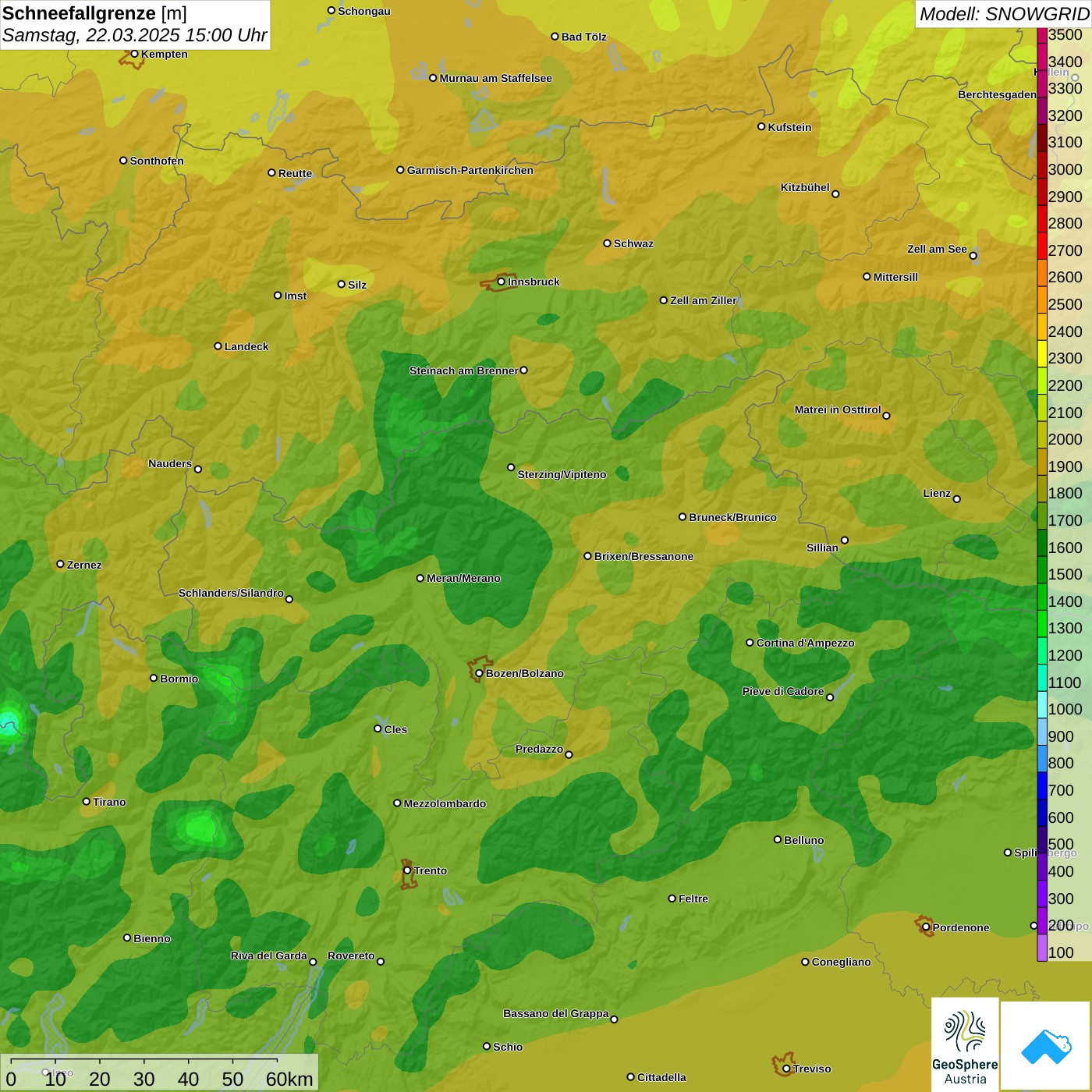Select the Bassano del Grappa marker dot

(x=614, y=1019)
